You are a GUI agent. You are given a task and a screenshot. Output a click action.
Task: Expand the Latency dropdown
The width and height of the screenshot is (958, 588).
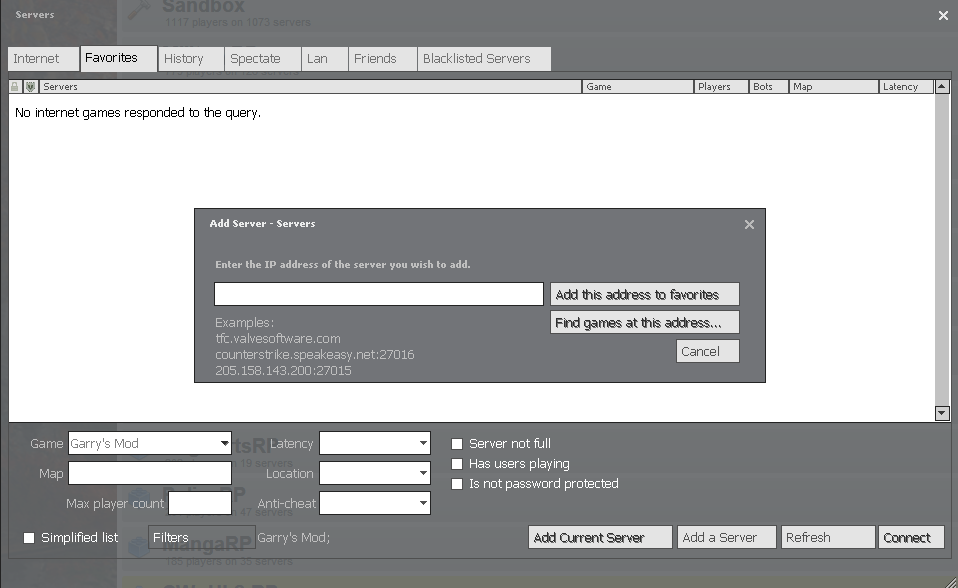375,443
